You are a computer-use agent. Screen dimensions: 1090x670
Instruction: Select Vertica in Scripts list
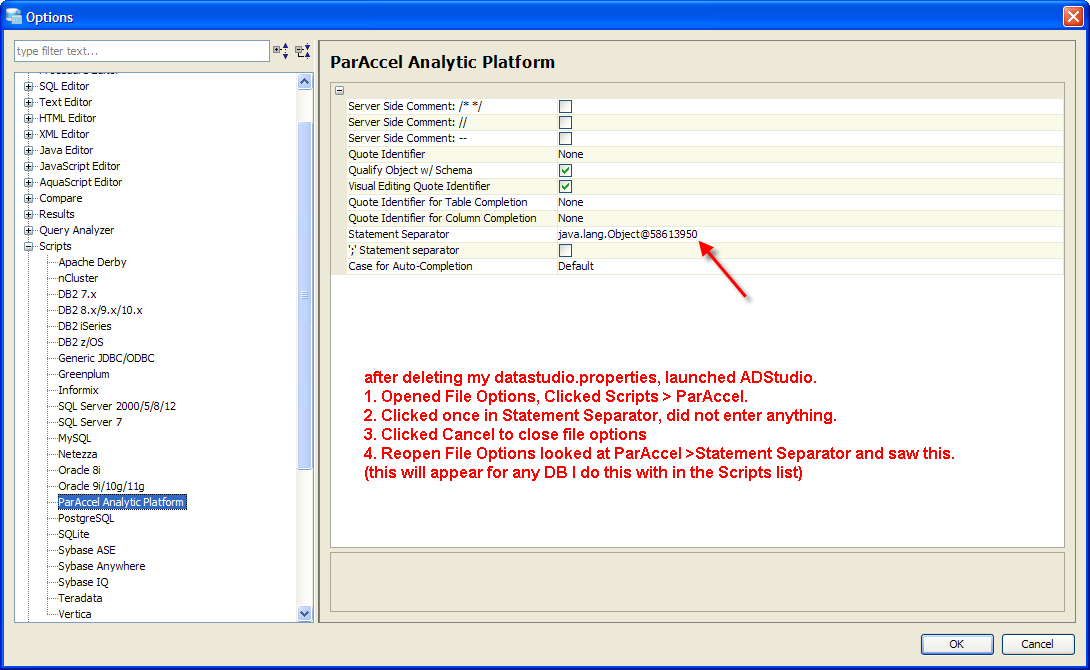tap(74, 614)
